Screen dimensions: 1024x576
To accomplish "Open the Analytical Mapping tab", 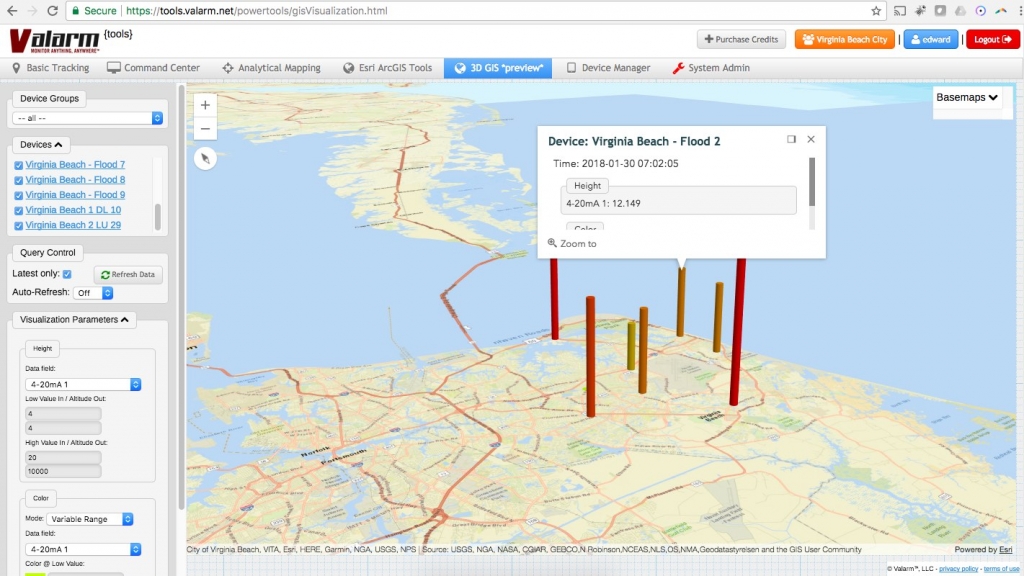I will pos(272,68).
